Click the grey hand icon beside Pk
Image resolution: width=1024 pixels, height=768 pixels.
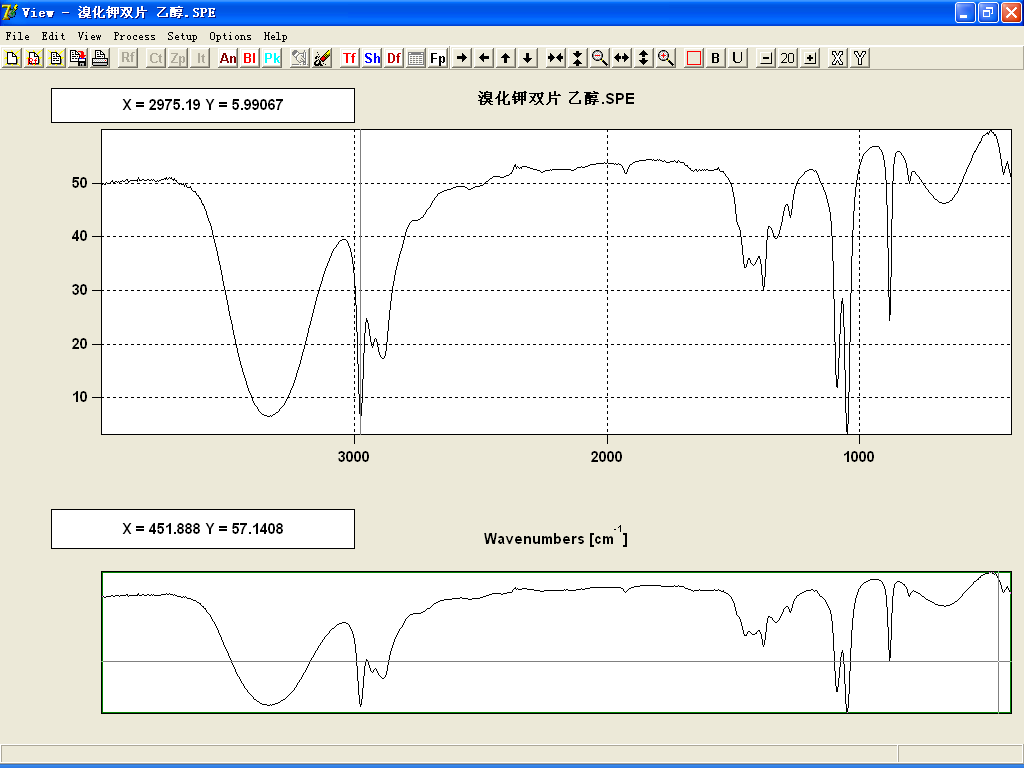click(x=300, y=58)
